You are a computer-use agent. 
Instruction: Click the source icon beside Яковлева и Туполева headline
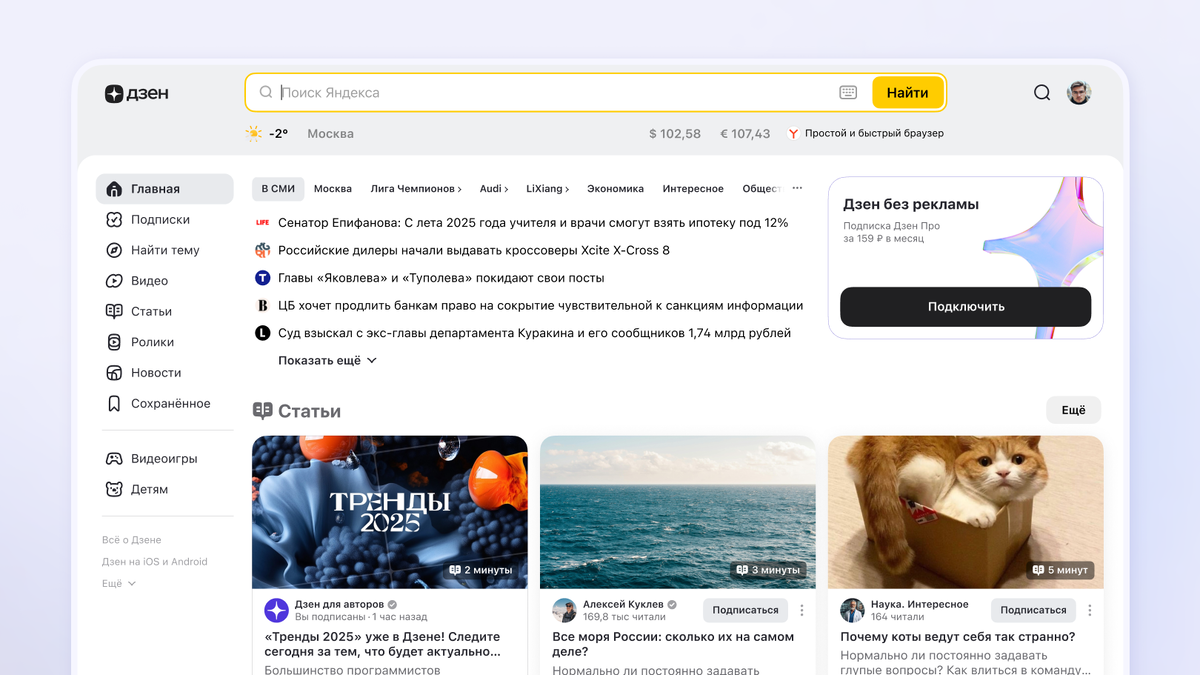[x=262, y=278]
